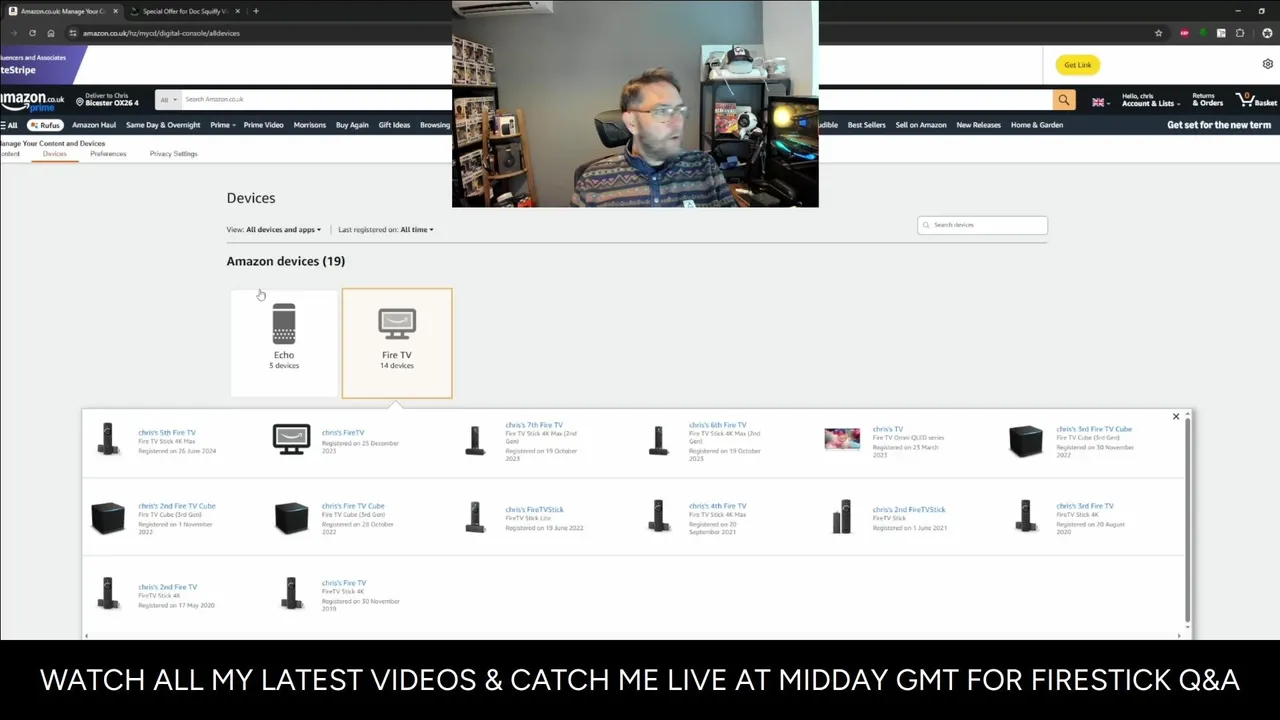Click the chris's 3rd Fire TV Cube image
The height and width of the screenshot is (720, 1280).
click(x=1026, y=440)
